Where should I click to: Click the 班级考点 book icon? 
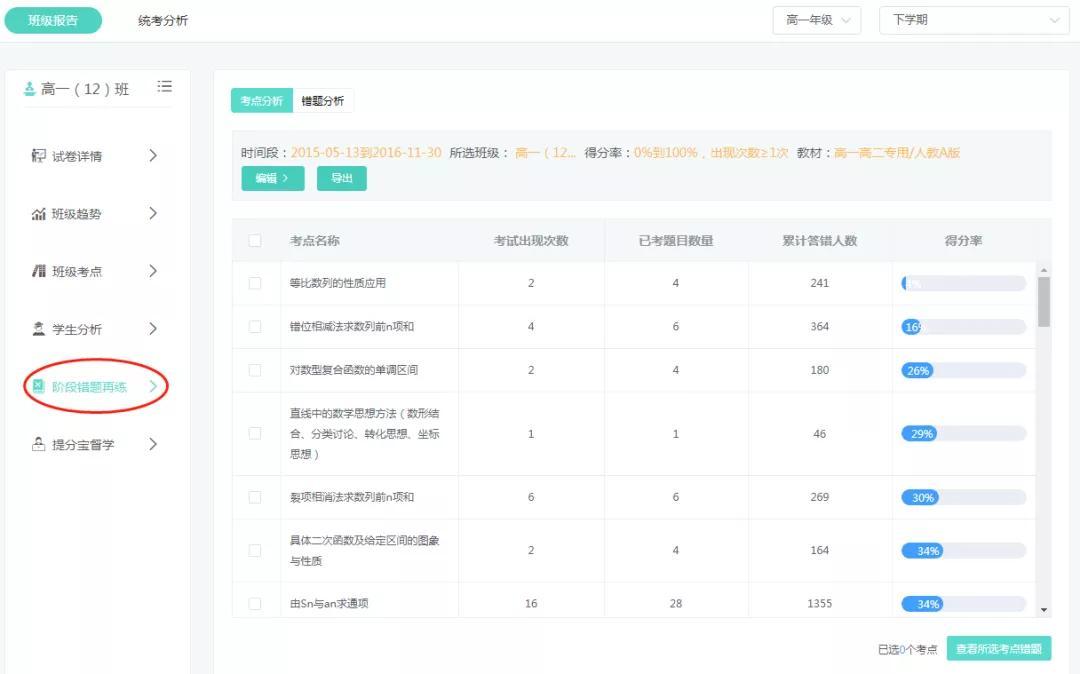click(39, 271)
